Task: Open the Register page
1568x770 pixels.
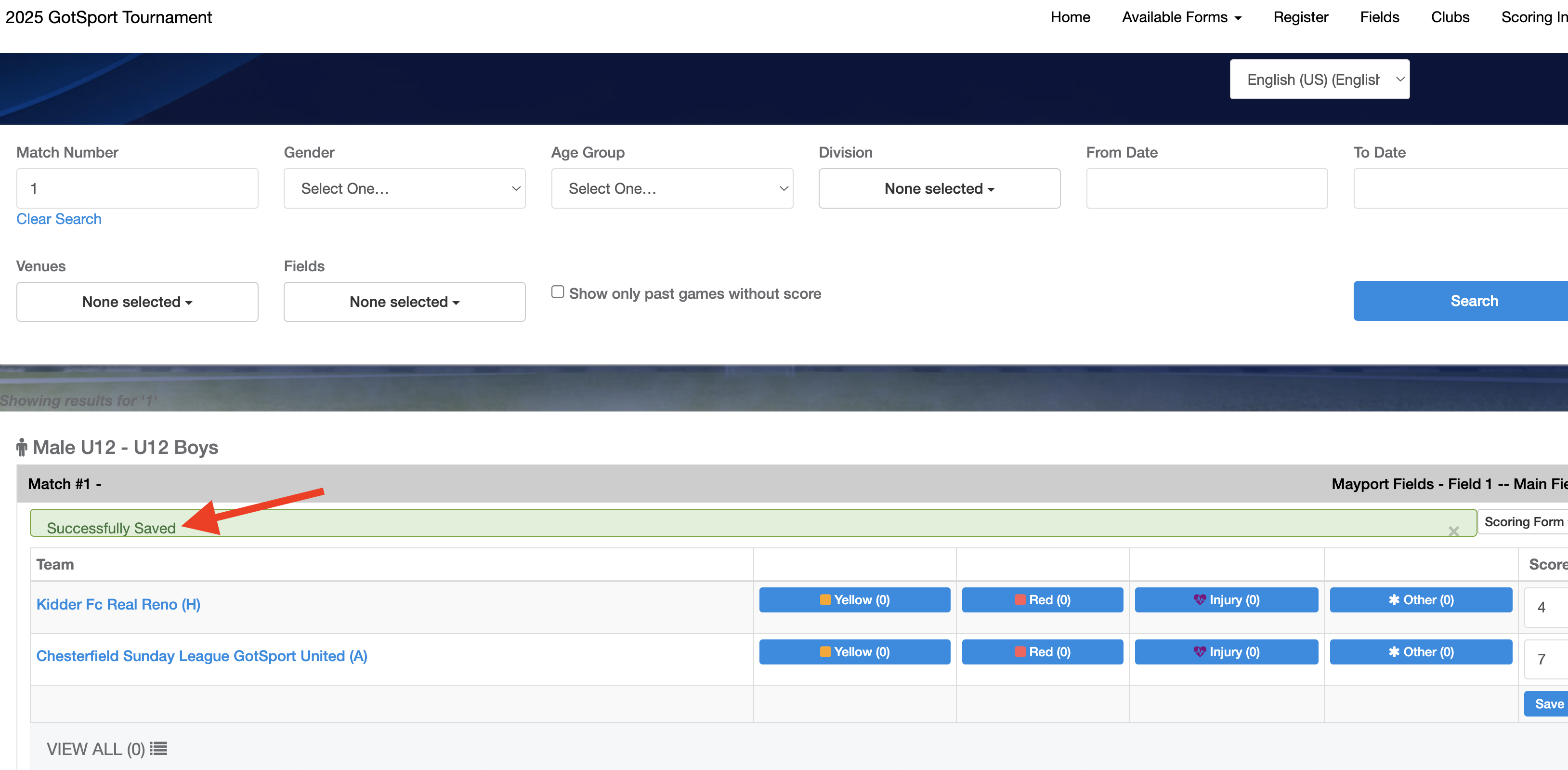Action: click(x=1301, y=17)
